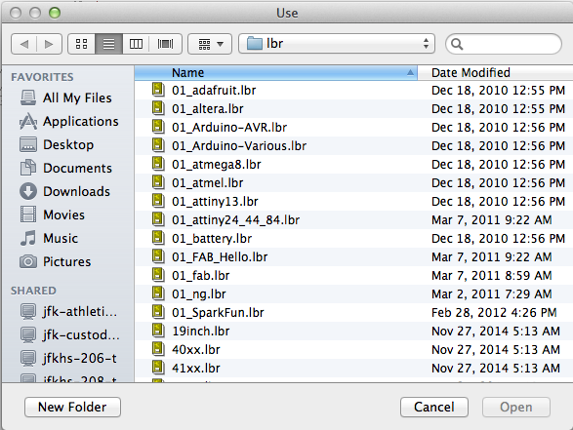Select 01_attiny24_44_84.lbr file icon
The image size is (573, 430).
click(x=158, y=219)
